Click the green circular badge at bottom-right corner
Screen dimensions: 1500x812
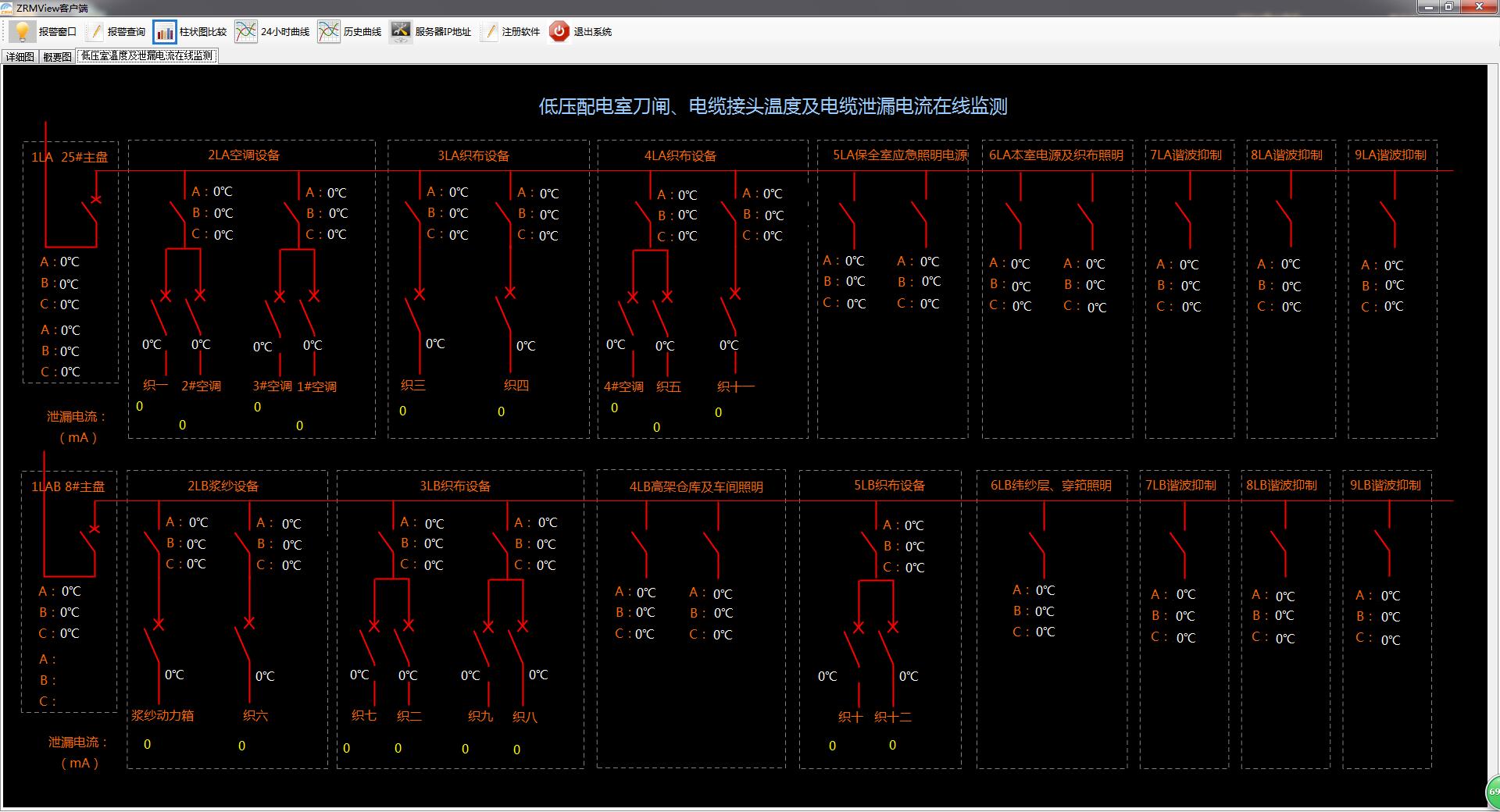[x=1492, y=792]
